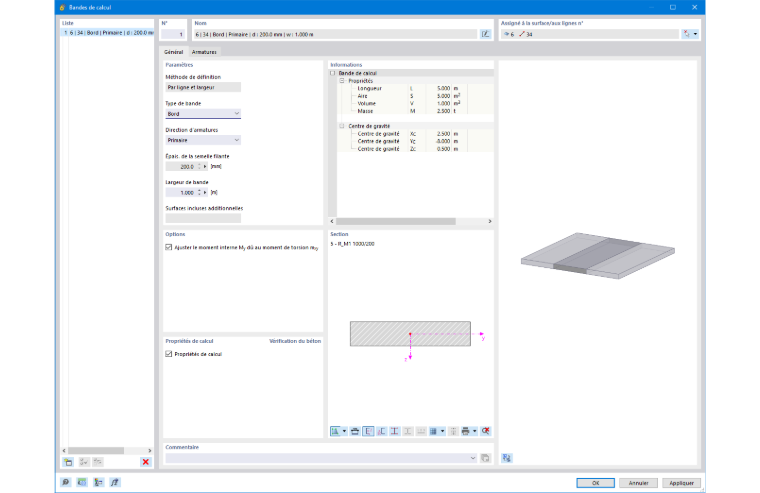
Task: Click the units and decimal places icon
Action: click(x=82, y=482)
